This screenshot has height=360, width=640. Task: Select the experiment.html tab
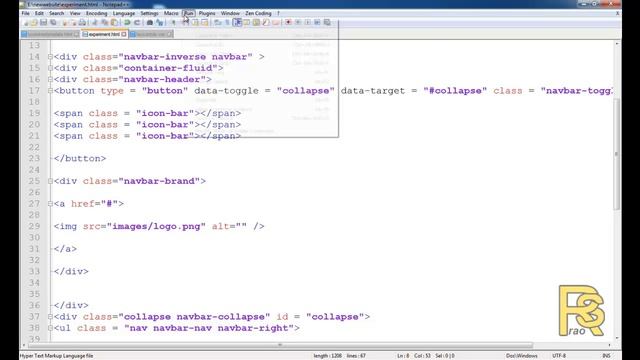pos(104,34)
